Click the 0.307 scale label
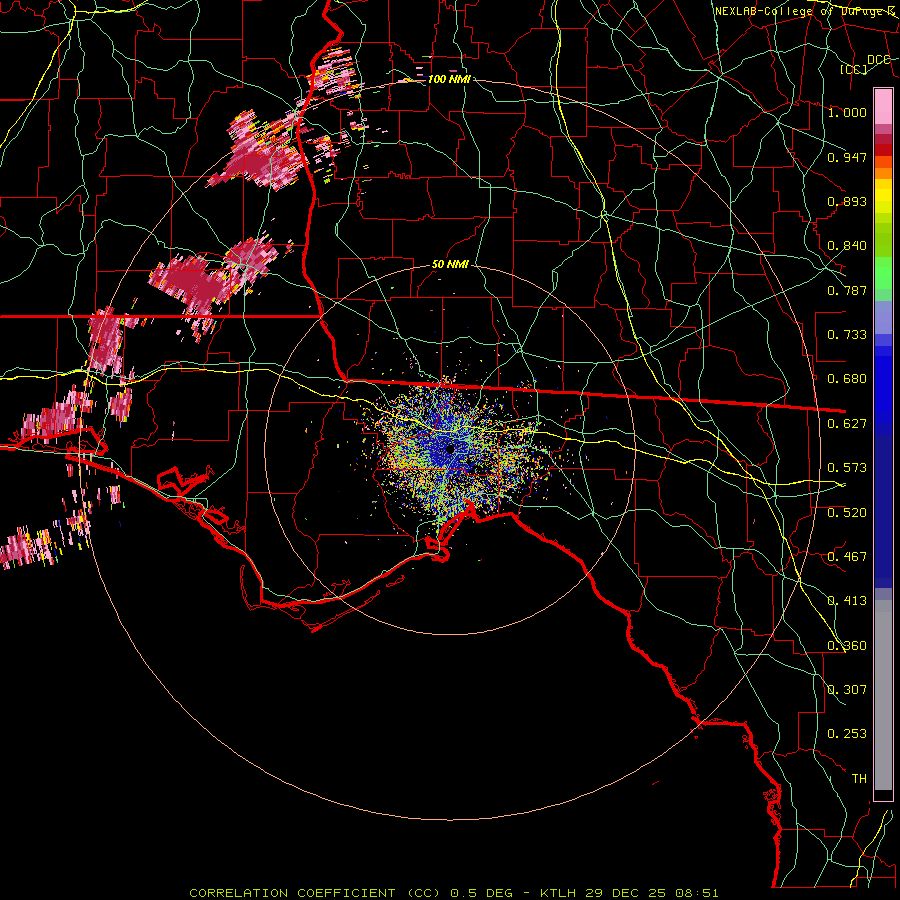The width and height of the screenshot is (900, 900). [x=847, y=689]
